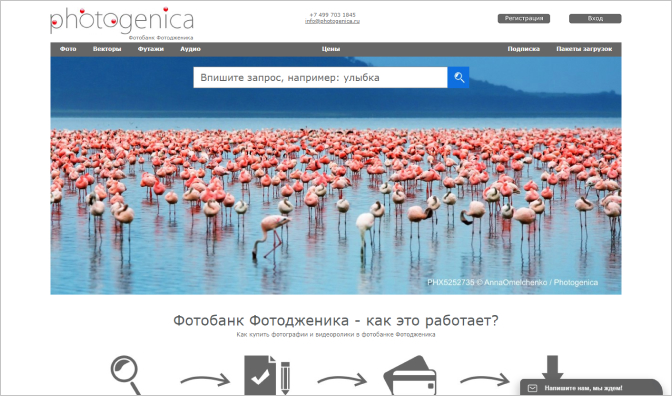
Task: Select Пакеты загрузок in the navigation
Action: (584, 49)
